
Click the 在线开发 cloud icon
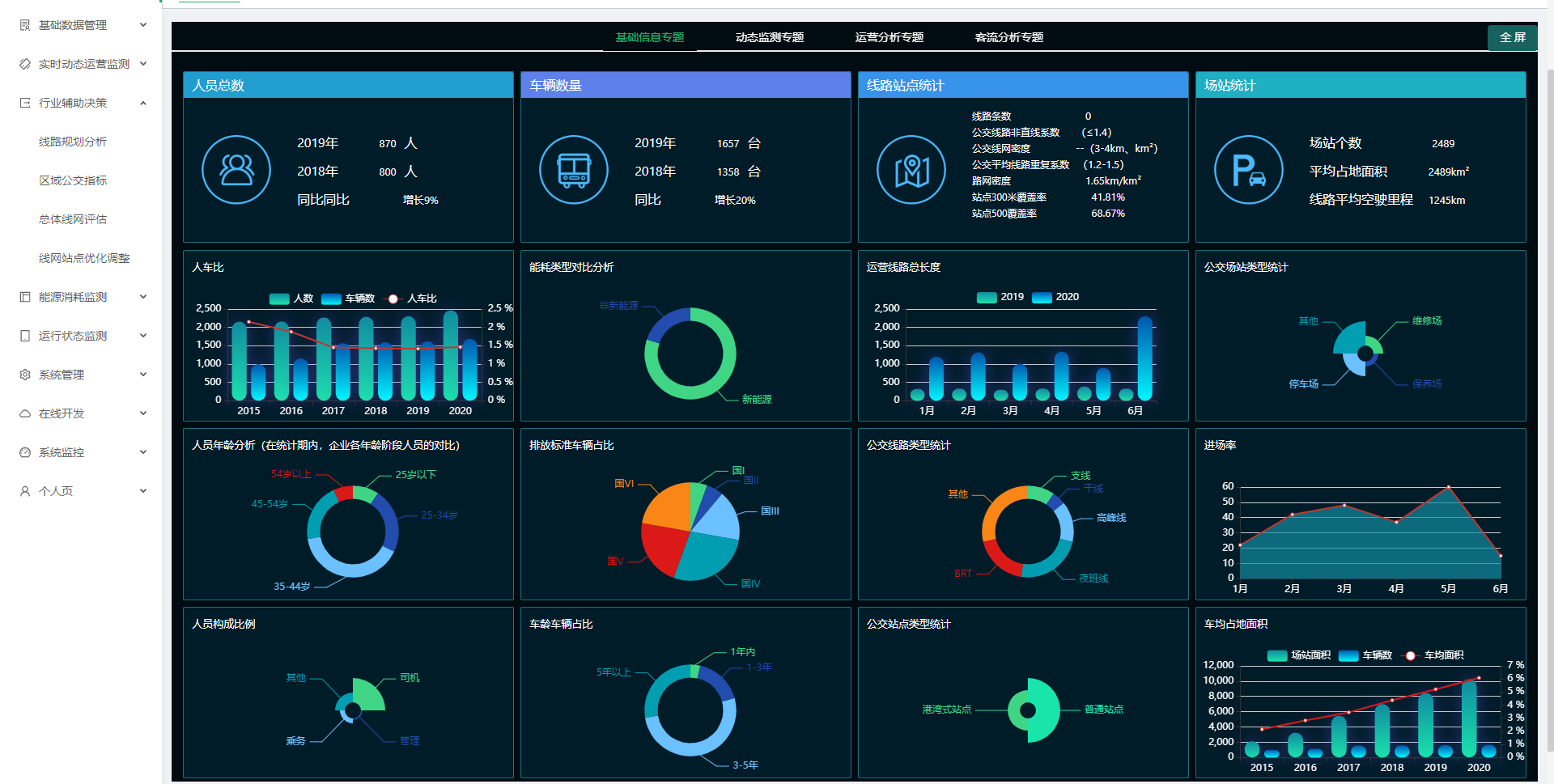25,413
